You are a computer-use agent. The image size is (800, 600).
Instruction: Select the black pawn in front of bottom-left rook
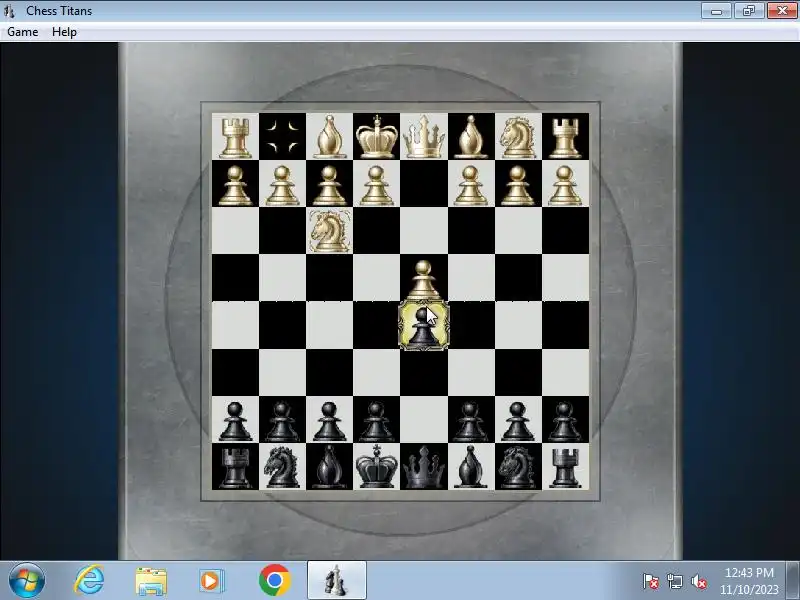(x=235, y=421)
